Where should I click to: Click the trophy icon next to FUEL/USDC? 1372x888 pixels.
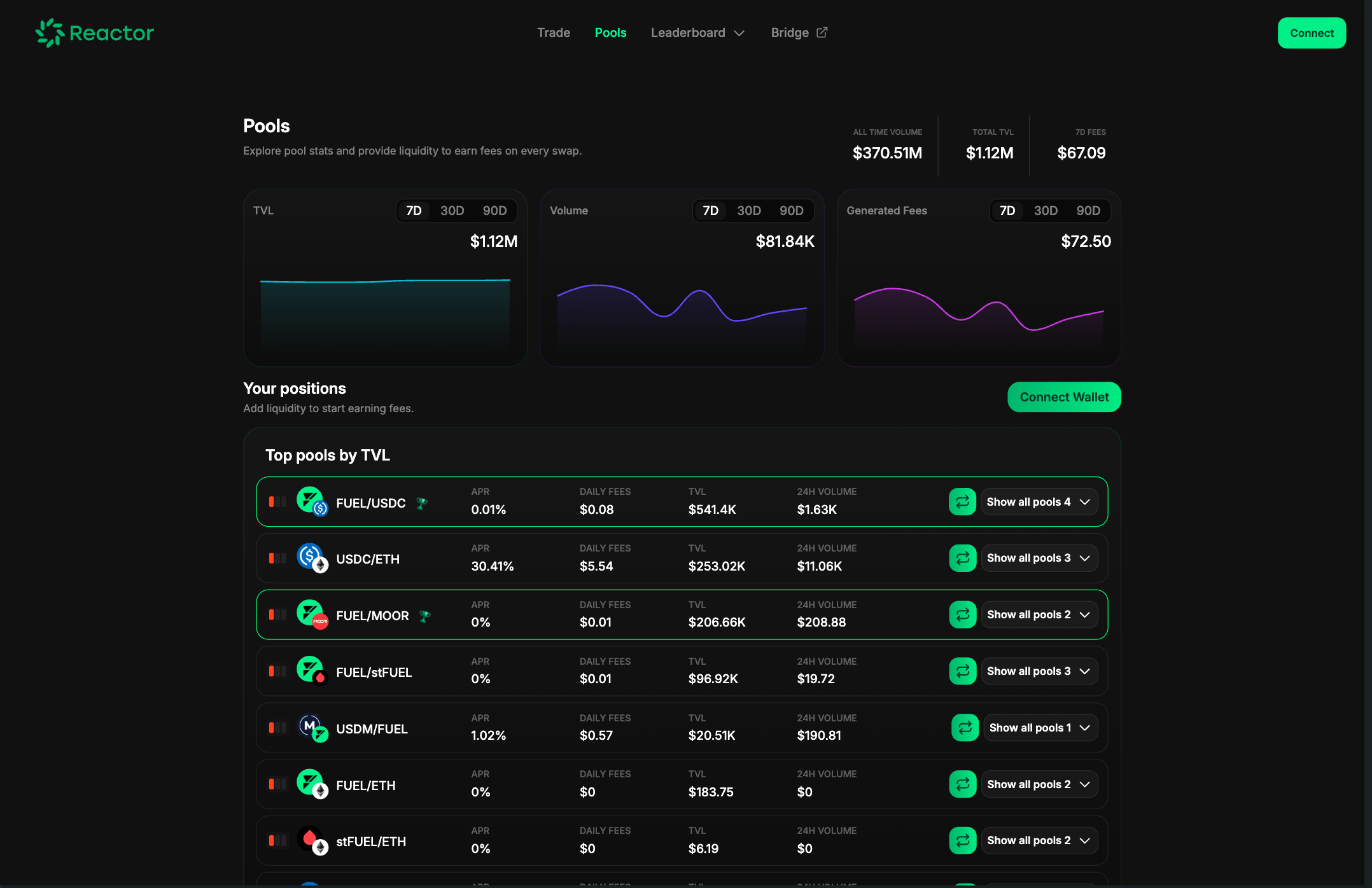[x=421, y=503]
